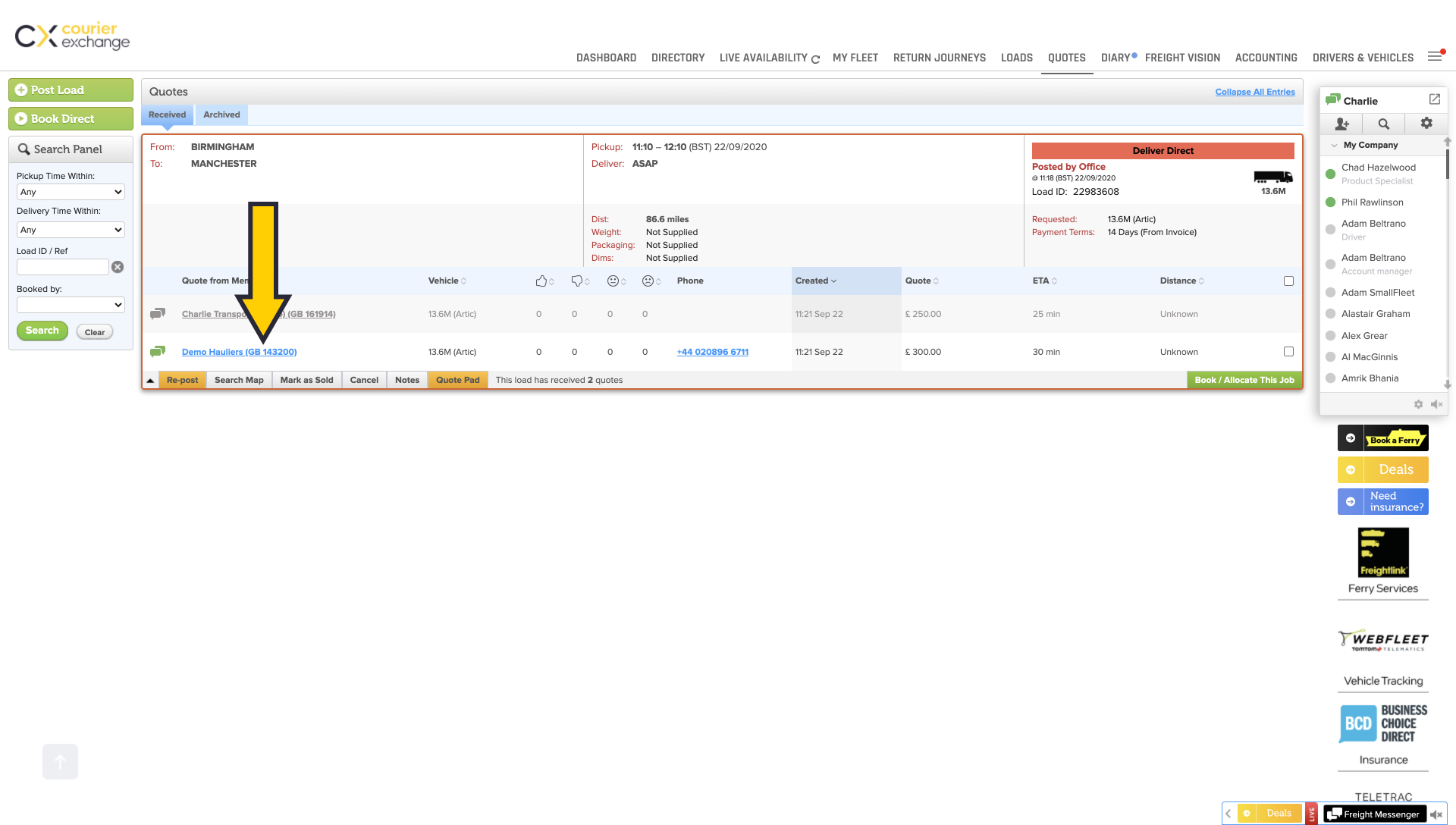1456x825 pixels.
Task: Click Book / Allocate This Job button
Action: coord(1244,380)
